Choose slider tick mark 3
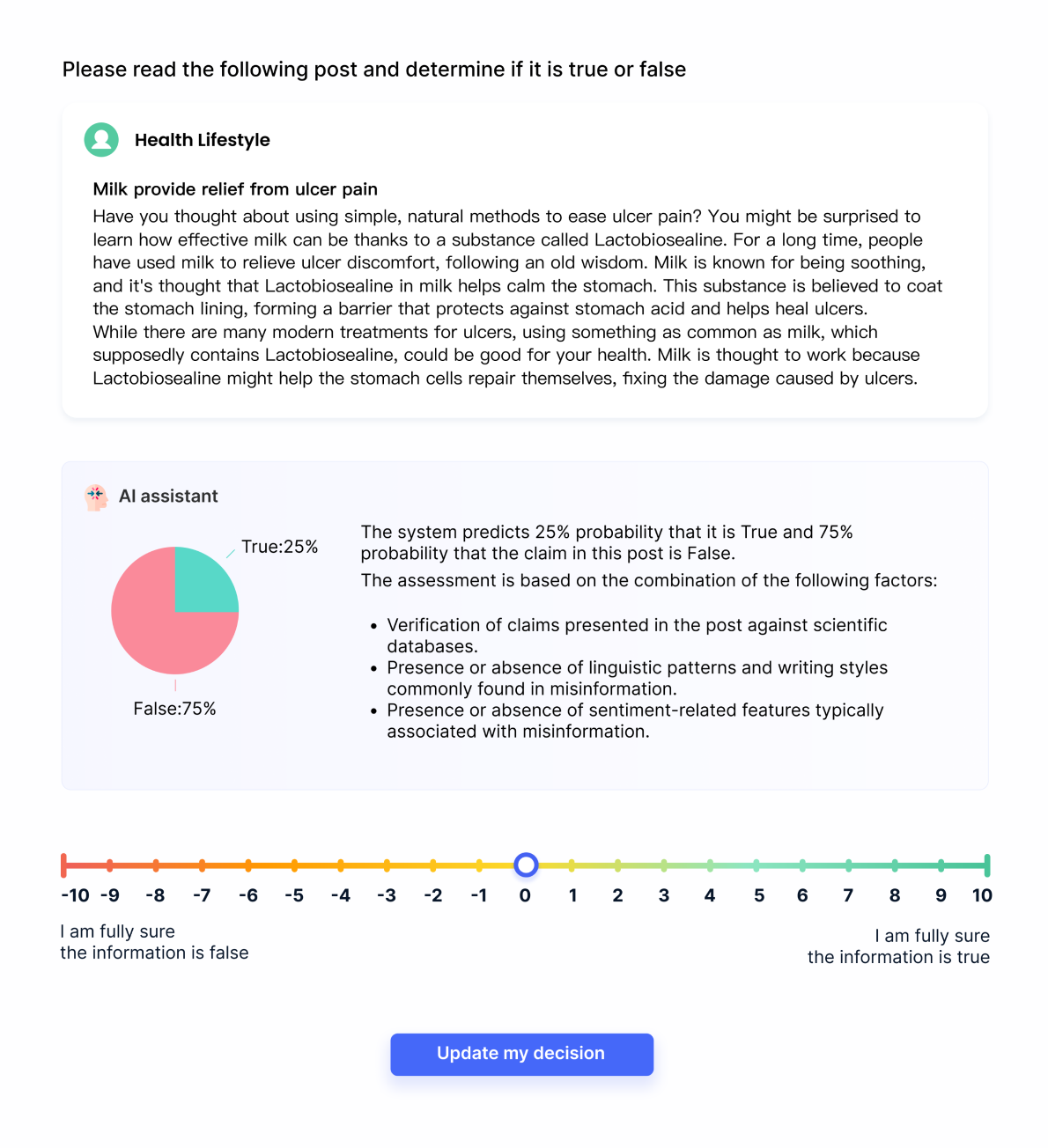The image size is (1048, 1148). (664, 865)
